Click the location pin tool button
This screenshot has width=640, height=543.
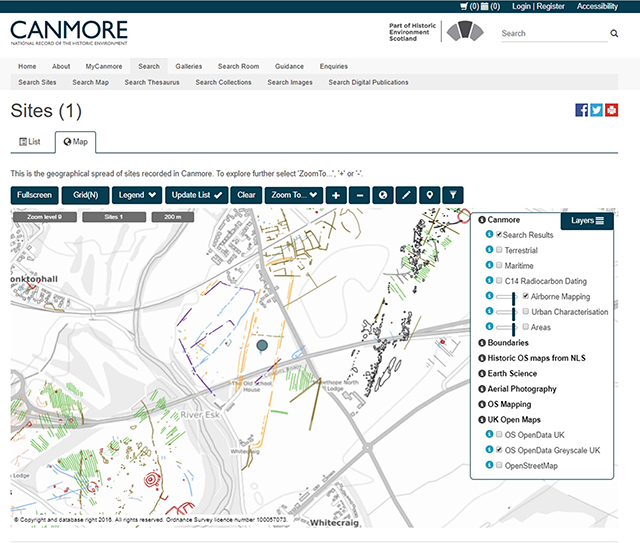[x=430, y=194]
